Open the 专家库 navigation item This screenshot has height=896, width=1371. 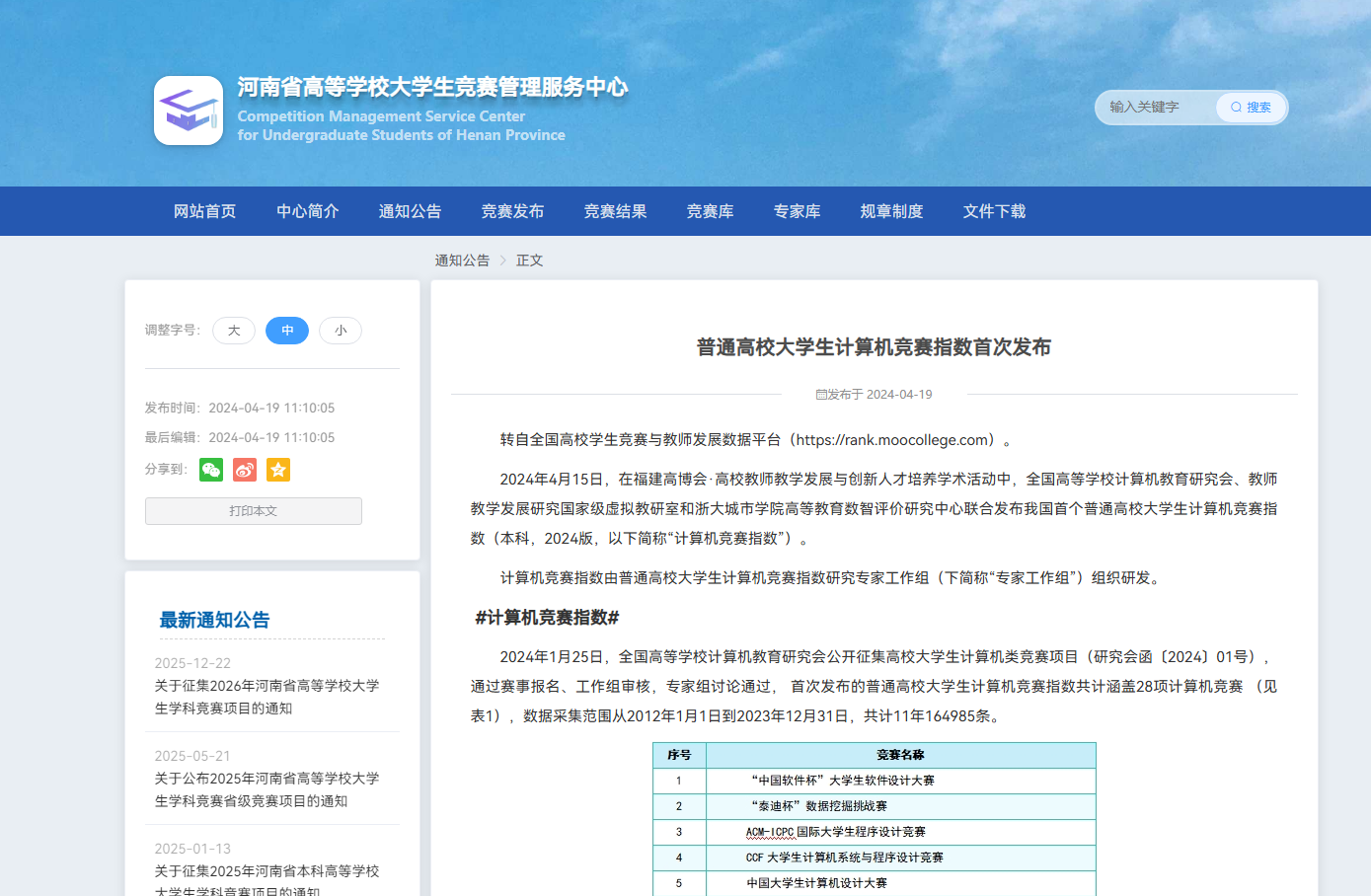pyautogui.click(x=798, y=211)
